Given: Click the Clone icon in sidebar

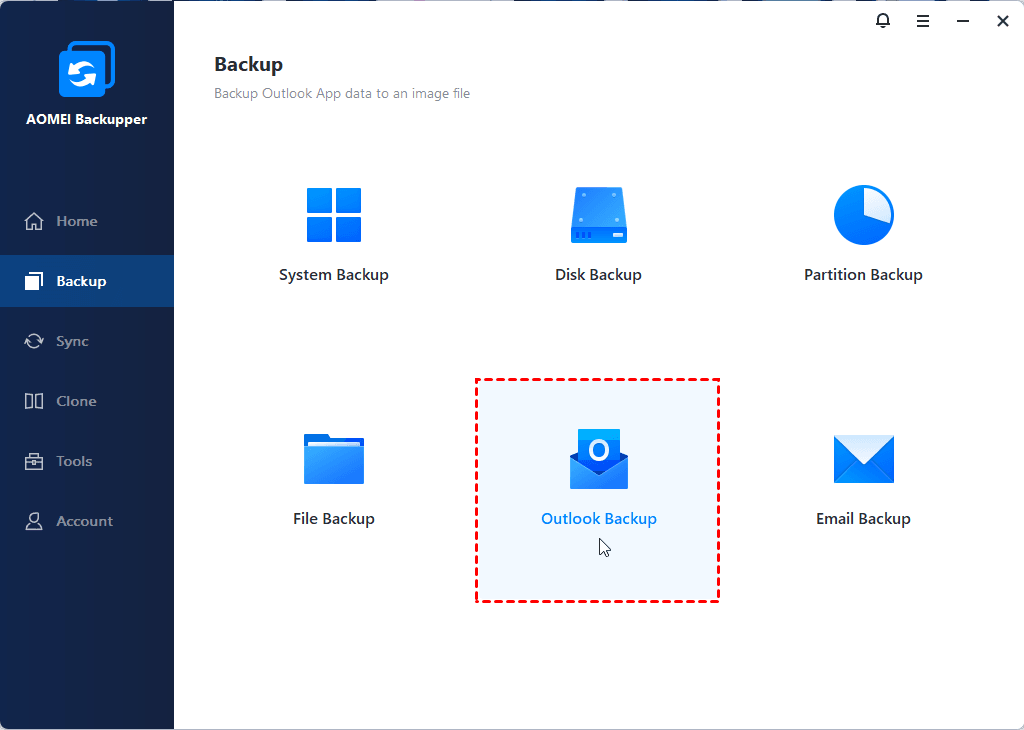Looking at the screenshot, I should [x=34, y=401].
